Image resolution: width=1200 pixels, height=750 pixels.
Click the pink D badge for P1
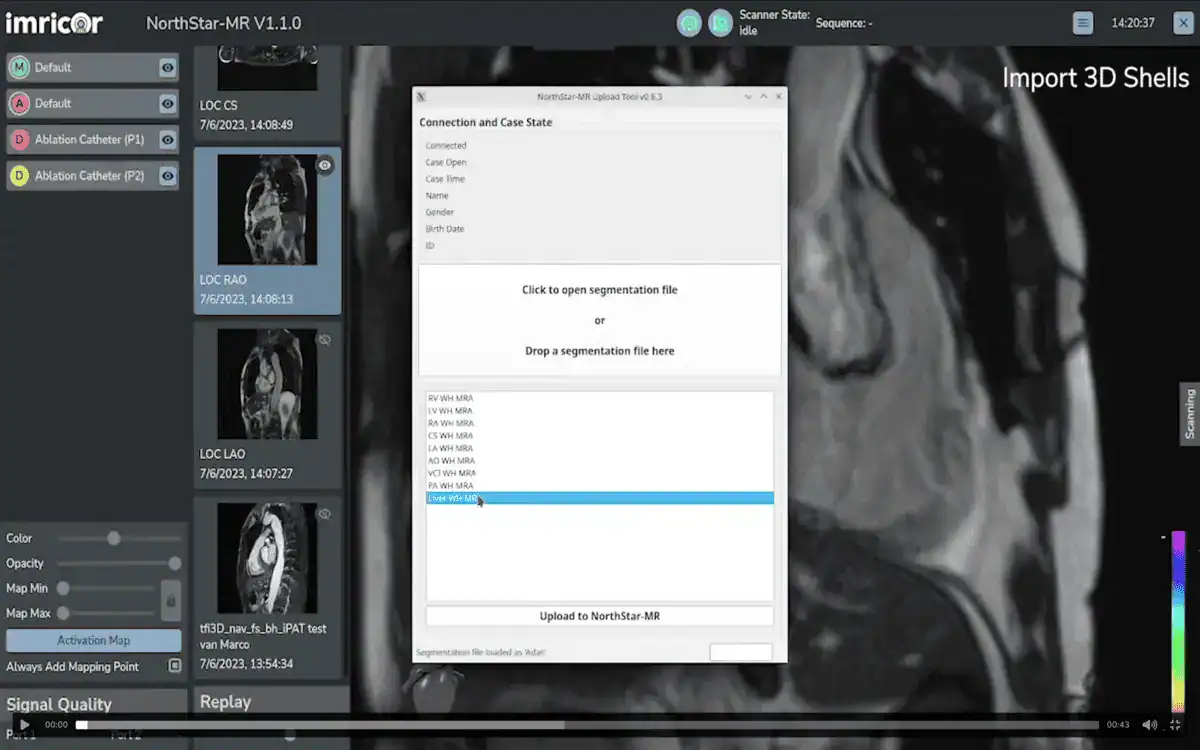click(19, 140)
